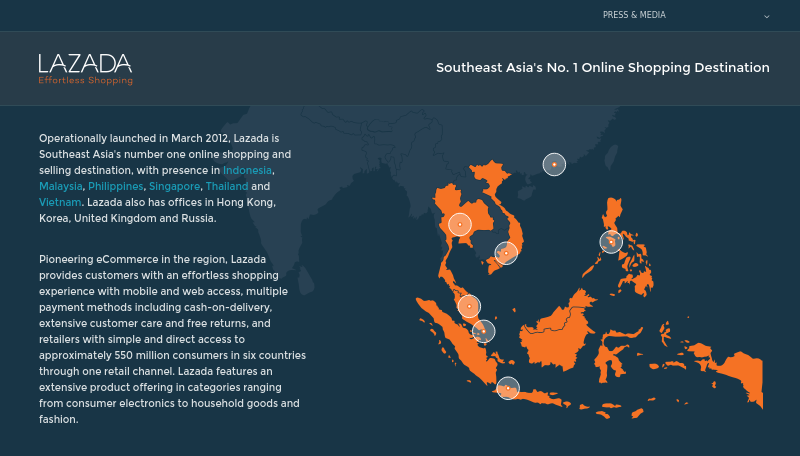The image size is (800, 456).
Task: Click the Lazada Effortless Shopping logo
Action: point(85,69)
